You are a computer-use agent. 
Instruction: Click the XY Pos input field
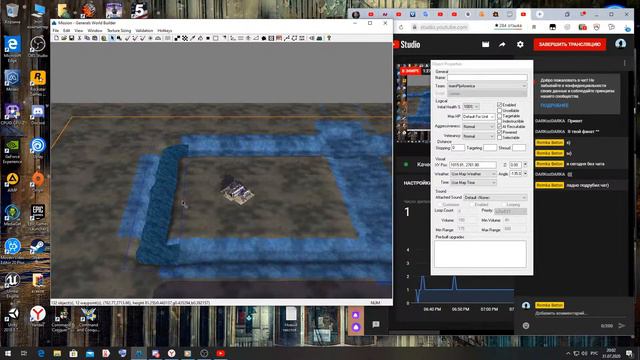pos(473,165)
